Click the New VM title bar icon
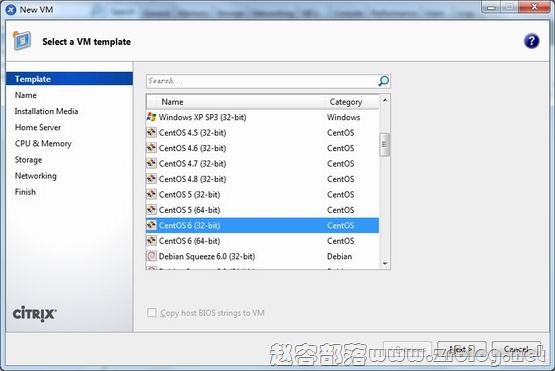 pyautogui.click(x=11, y=10)
